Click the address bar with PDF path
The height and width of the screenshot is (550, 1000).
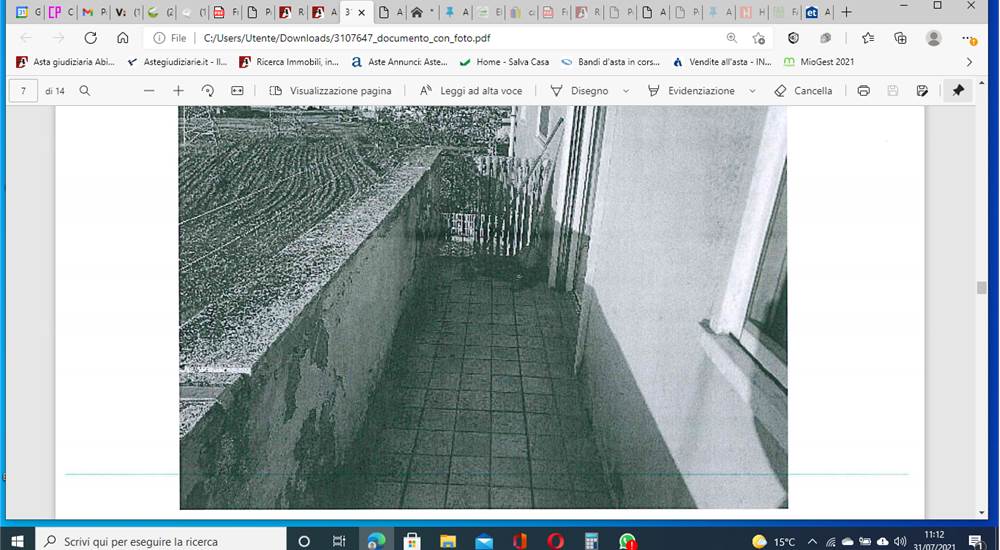[x=459, y=38]
